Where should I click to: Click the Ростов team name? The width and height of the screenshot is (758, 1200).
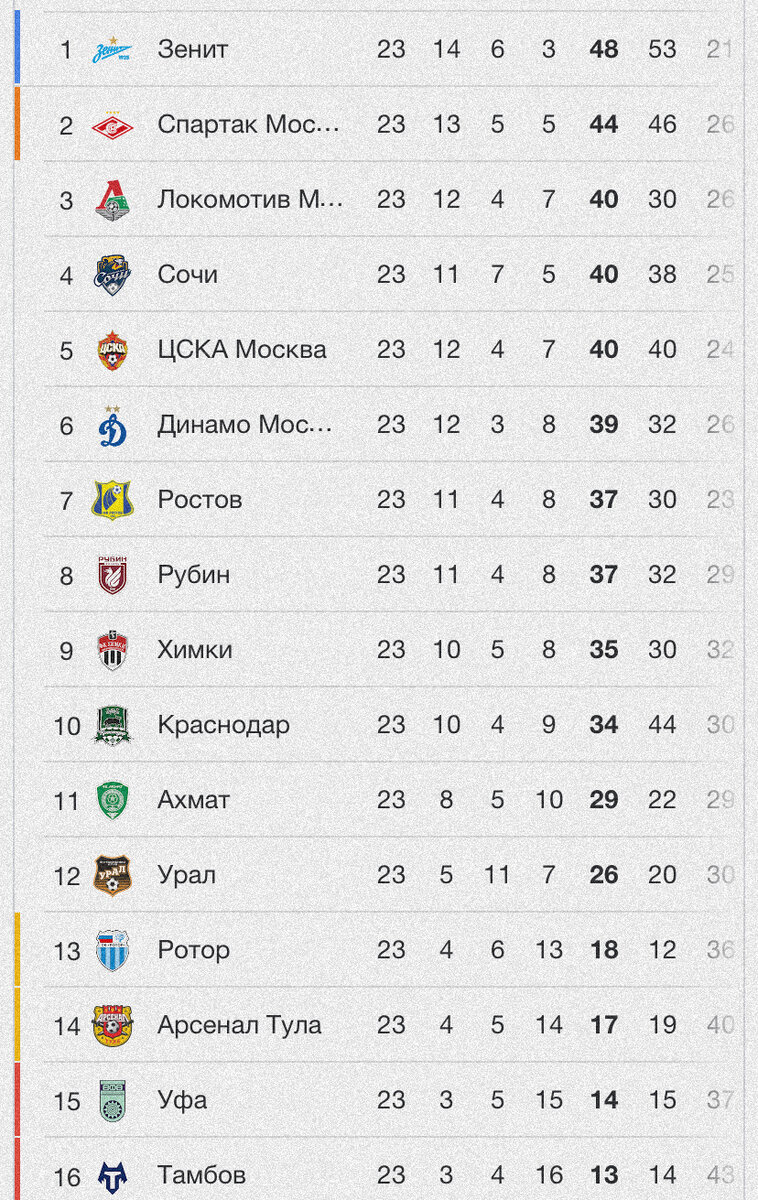[x=199, y=500]
